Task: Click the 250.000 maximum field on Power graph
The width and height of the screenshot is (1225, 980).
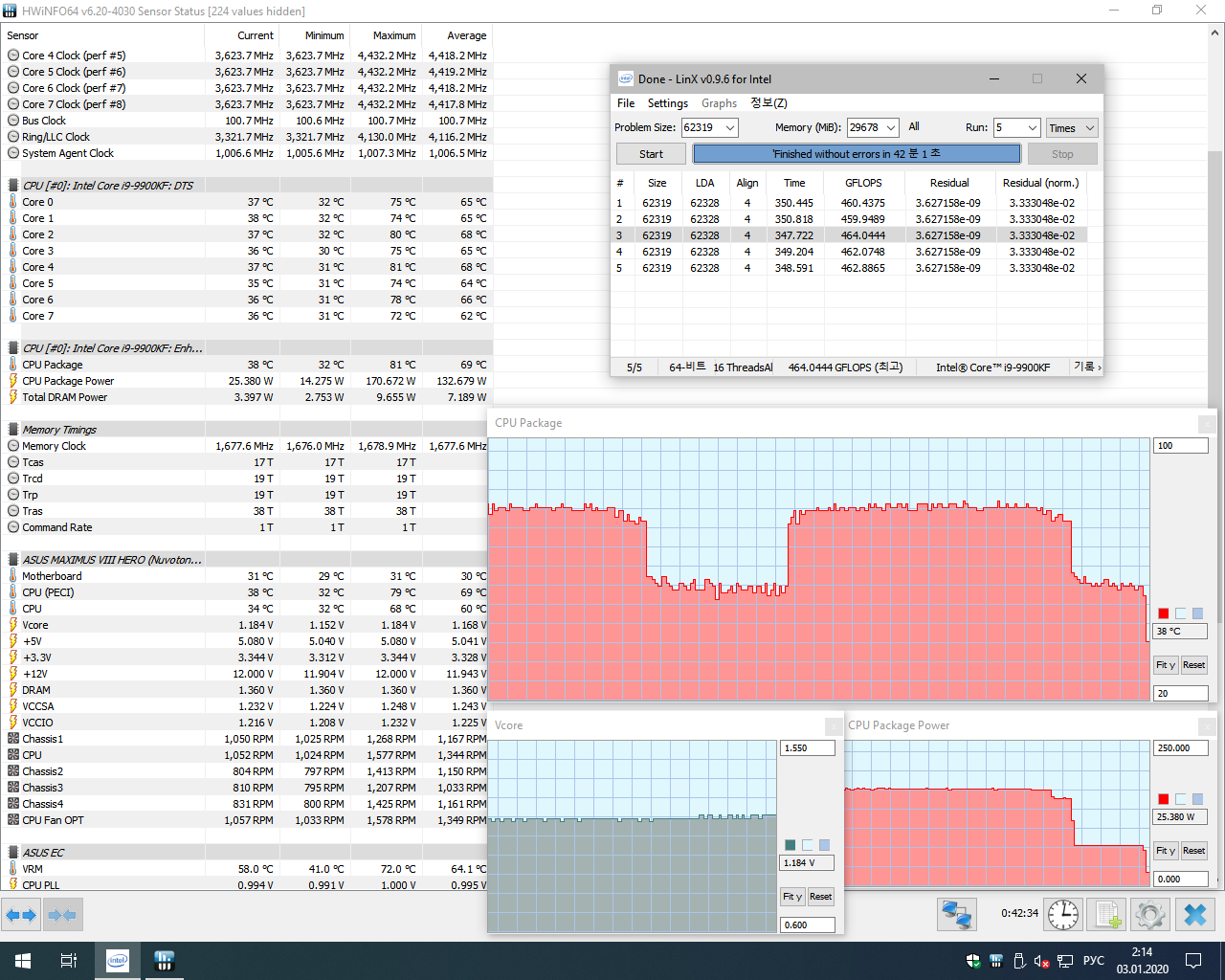Action: coord(1181,748)
